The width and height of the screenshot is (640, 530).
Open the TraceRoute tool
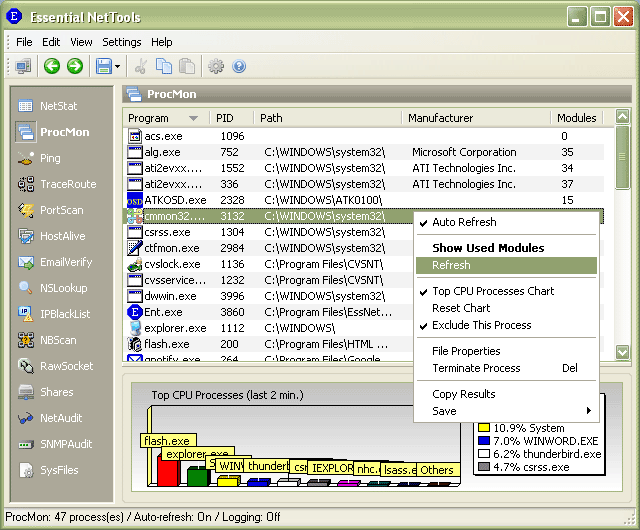tap(57, 184)
